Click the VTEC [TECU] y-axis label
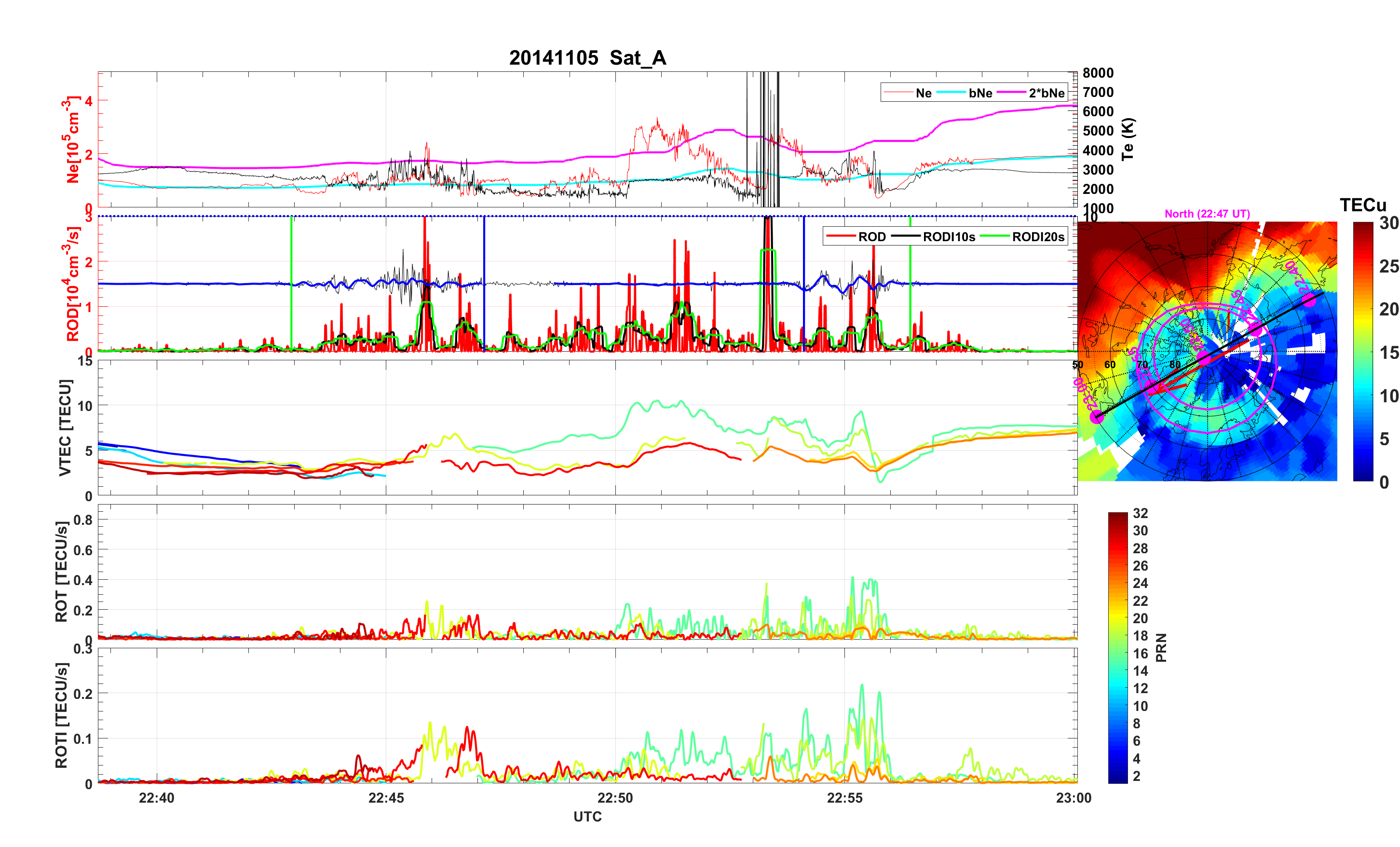 tap(64, 427)
